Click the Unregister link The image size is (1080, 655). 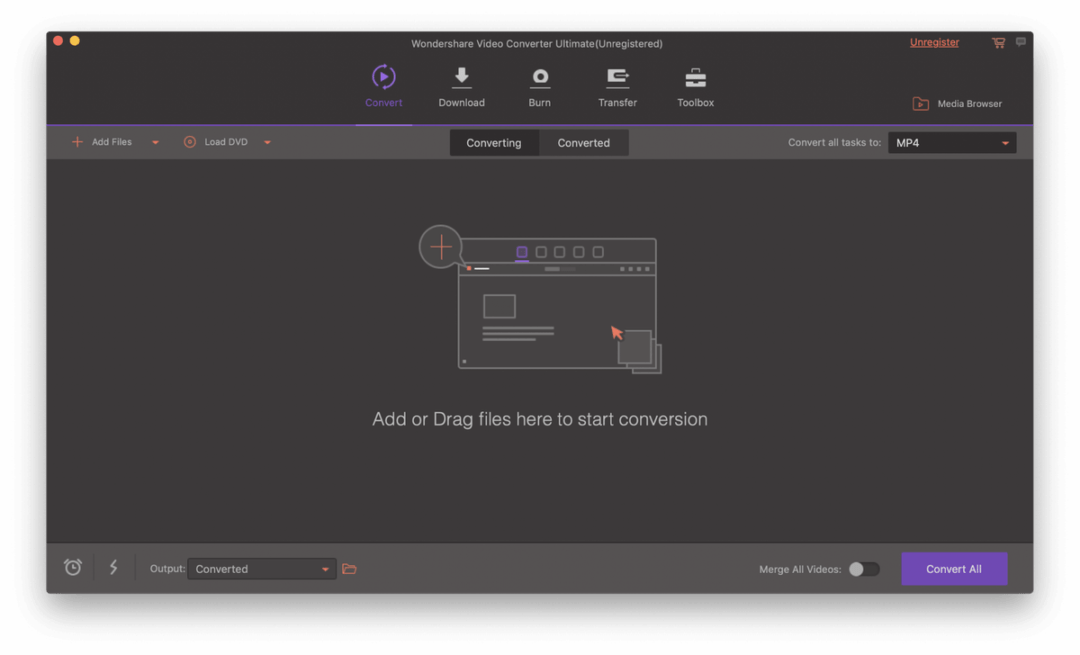pyautogui.click(x=934, y=42)
